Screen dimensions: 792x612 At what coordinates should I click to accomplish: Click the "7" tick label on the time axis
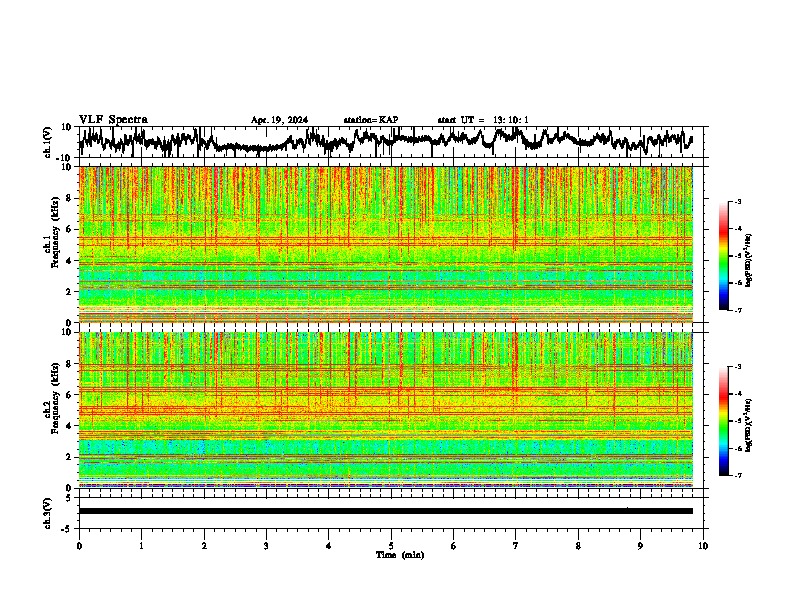516,546
